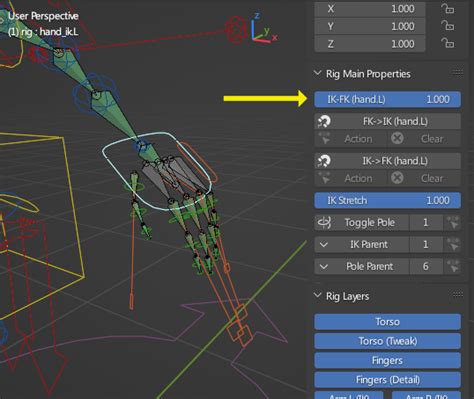The height and width of the screenshot is (399, 474).
Task: Click the FK->IK (hand.L) snap button
Action: coord(388,121)
